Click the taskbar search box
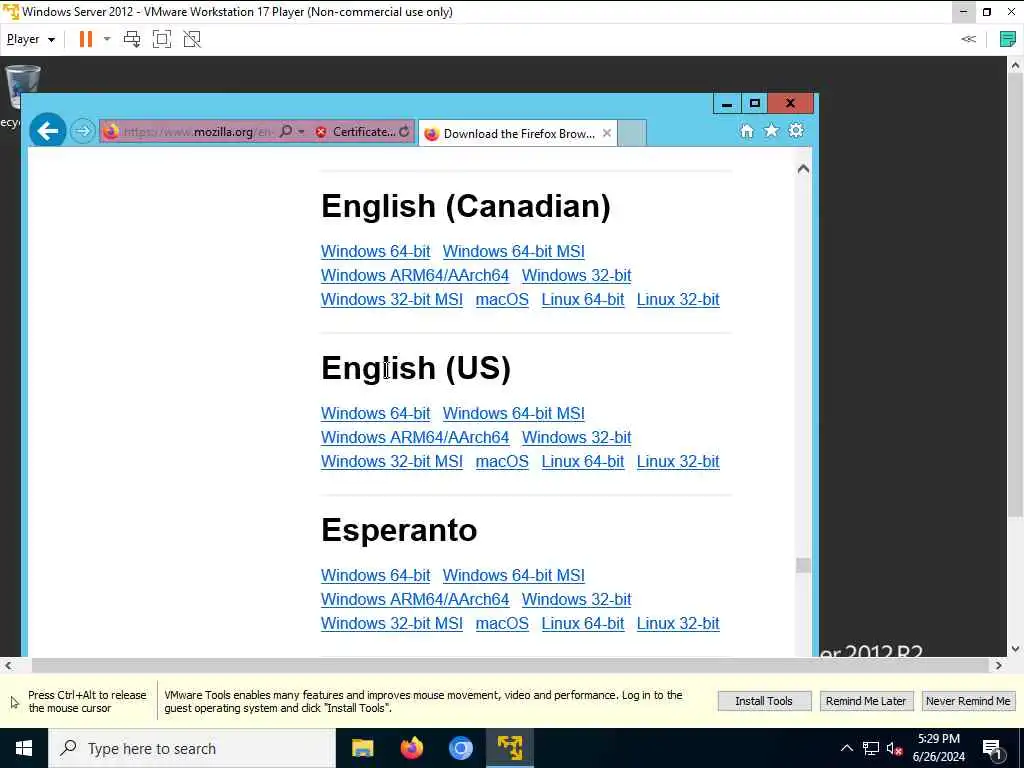Screen dimensions: 1024x768 point(191,748)
